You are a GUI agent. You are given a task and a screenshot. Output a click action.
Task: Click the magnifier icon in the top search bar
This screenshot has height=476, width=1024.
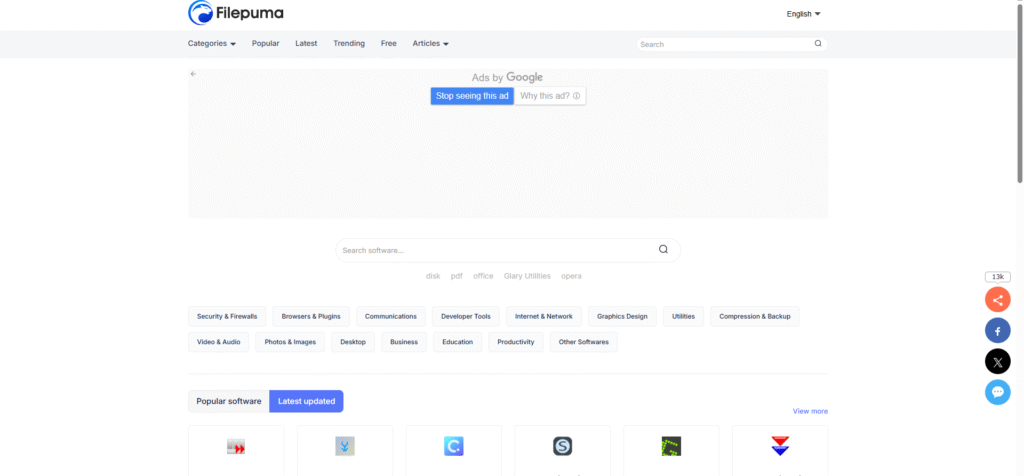pyautogui.click(x=818, y=44)
